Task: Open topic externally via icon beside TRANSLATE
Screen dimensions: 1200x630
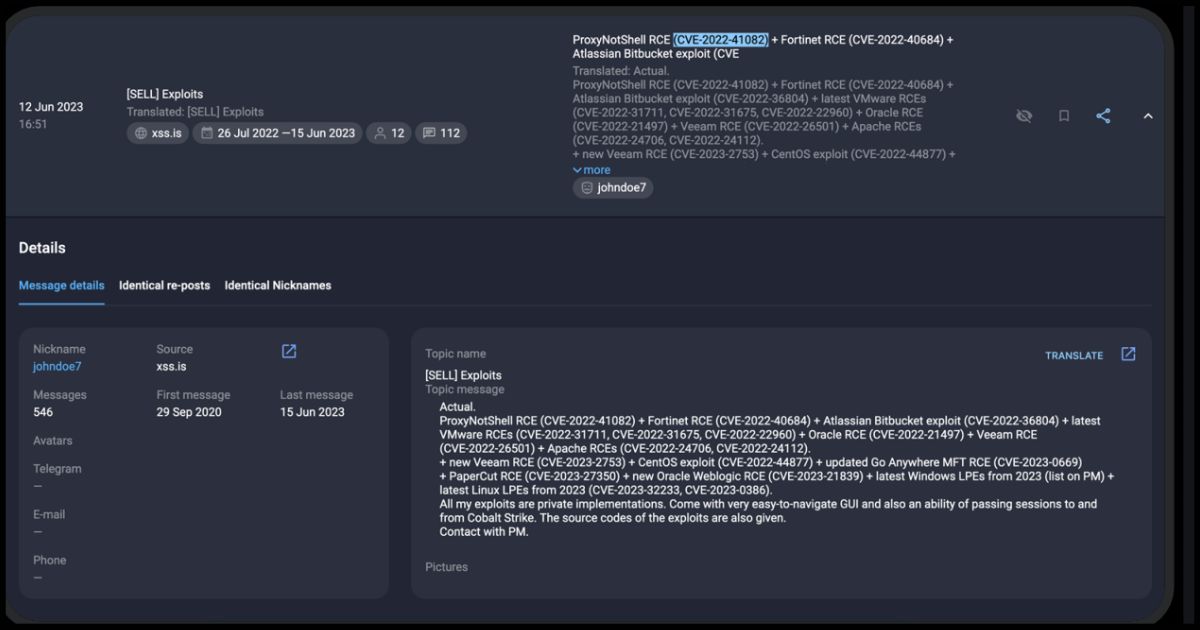Action: click(1128, 354)
